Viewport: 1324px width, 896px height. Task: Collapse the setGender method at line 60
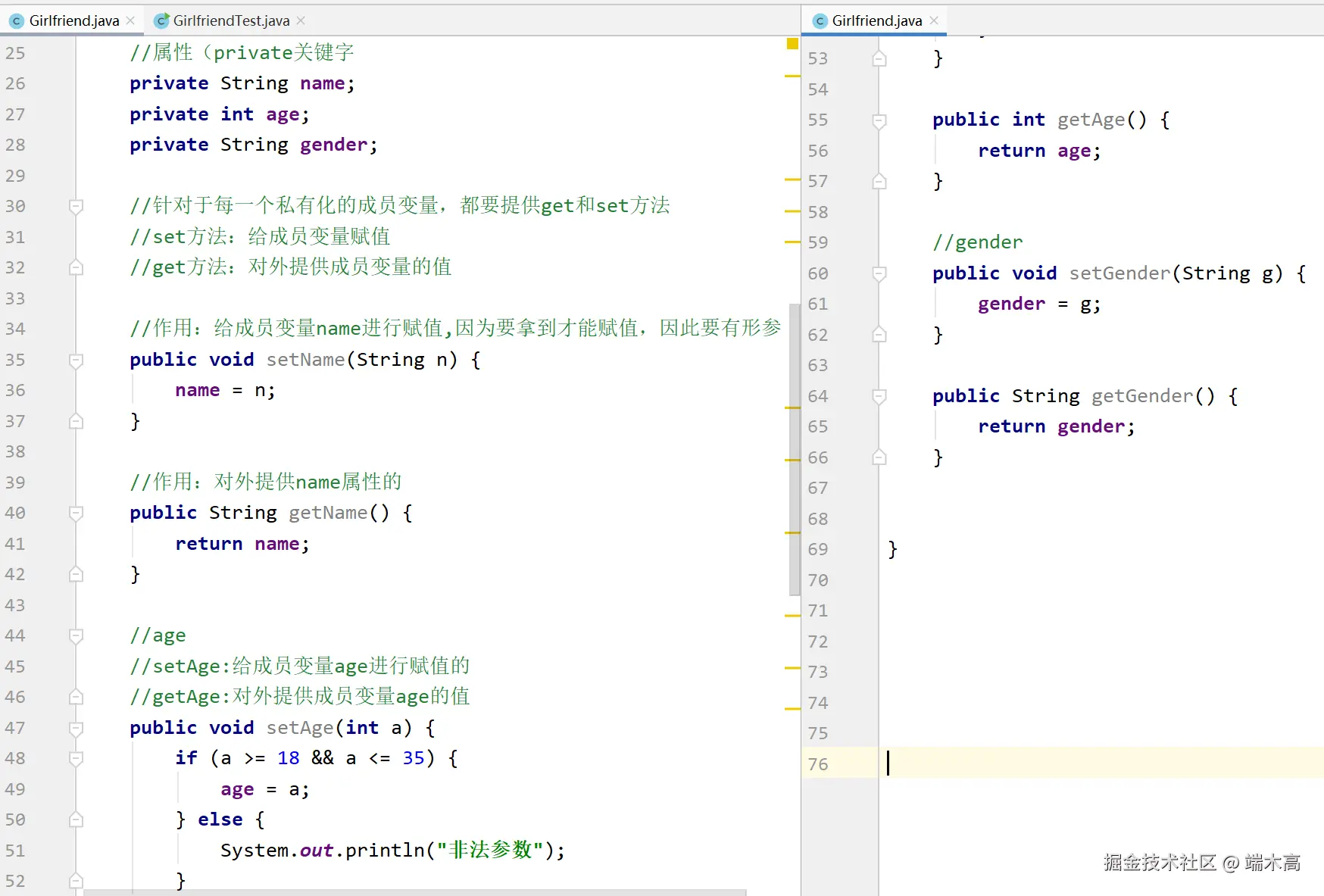[879, 273]
